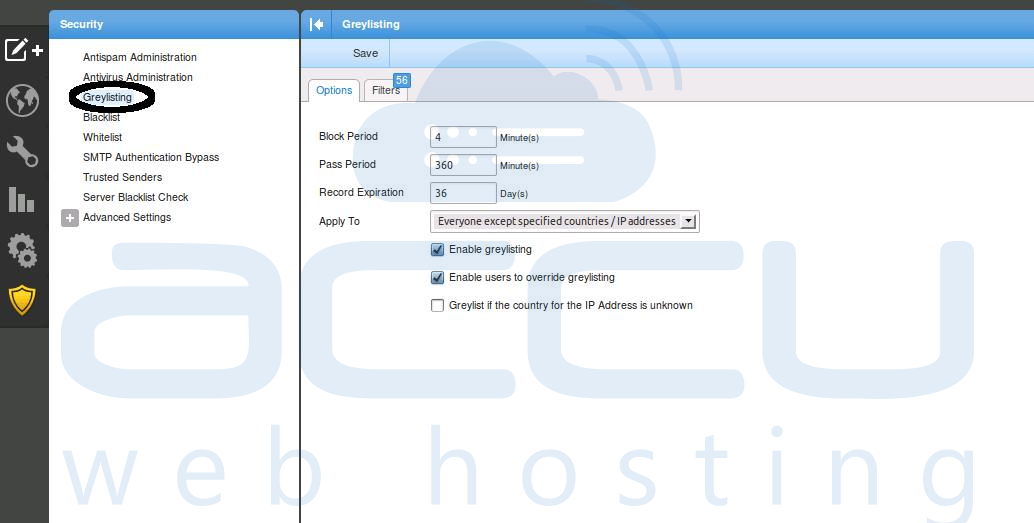Image resolution: width=1034 pixels, height=523 pixels.
Task: Click the Record Expiration input field
Action: pos(463,193)
